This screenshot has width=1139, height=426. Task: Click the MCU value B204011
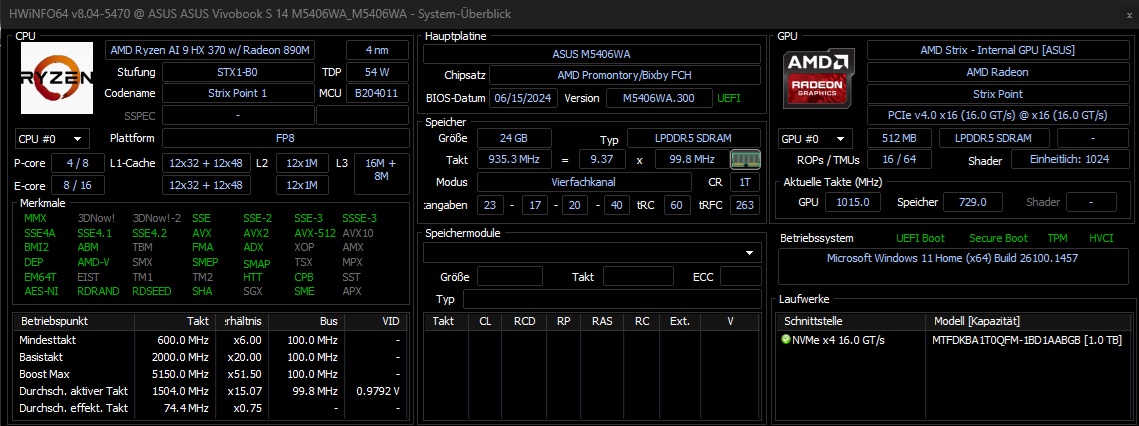point(377,94)
